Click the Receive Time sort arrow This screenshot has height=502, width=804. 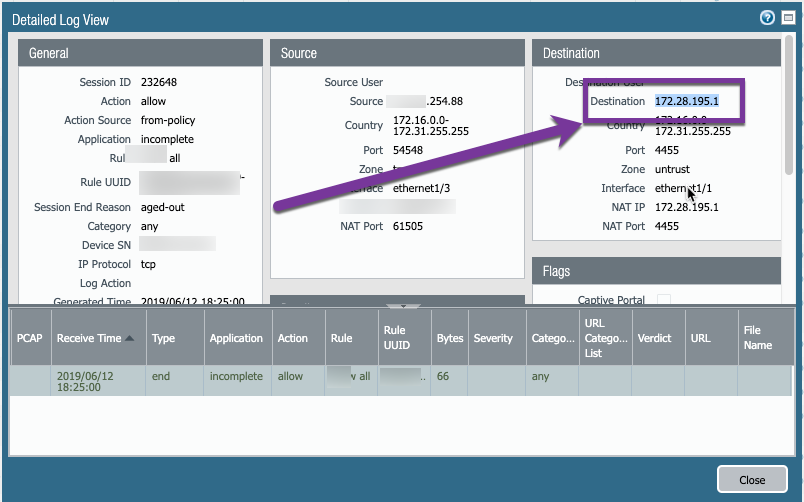coord(130,338)
